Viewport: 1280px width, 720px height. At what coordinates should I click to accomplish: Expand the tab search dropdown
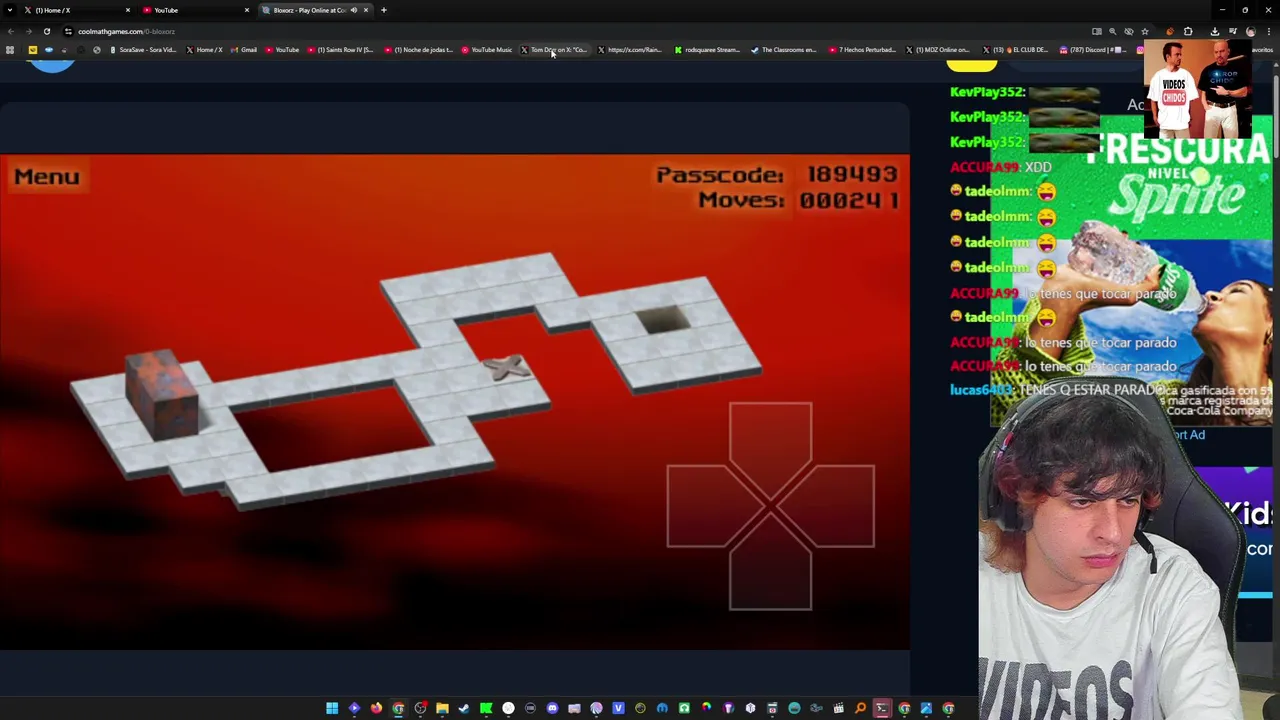coord(10,10)
